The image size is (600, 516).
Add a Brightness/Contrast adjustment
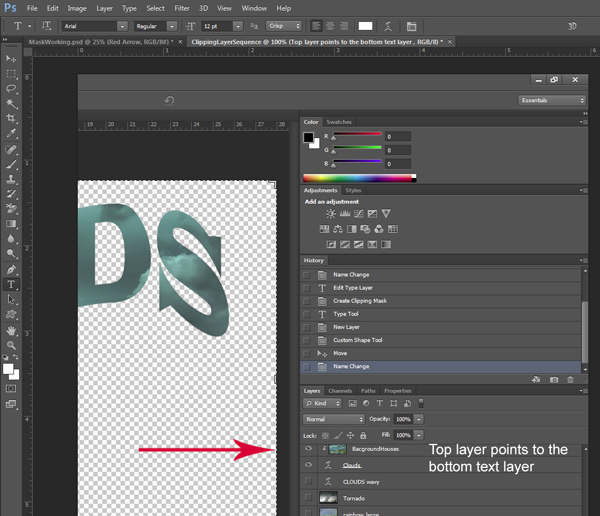click(331, 214)
